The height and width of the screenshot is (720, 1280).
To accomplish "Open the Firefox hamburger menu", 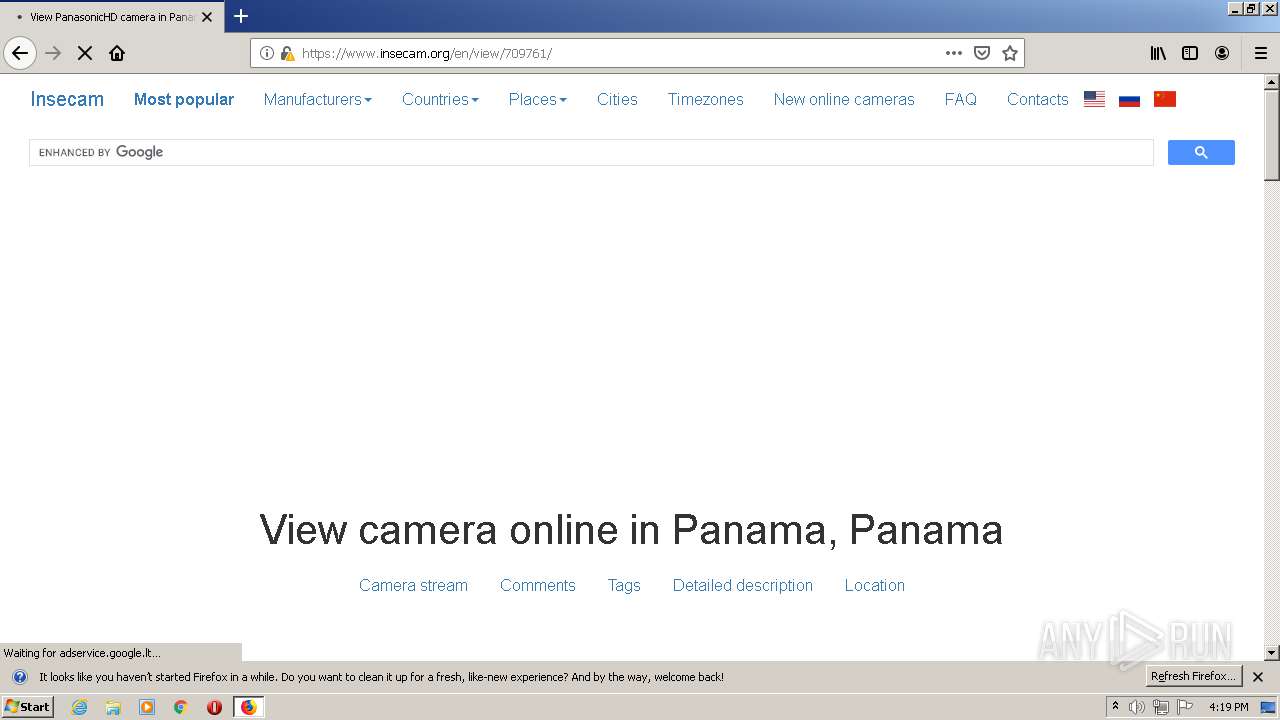I will pos(1261,53).
